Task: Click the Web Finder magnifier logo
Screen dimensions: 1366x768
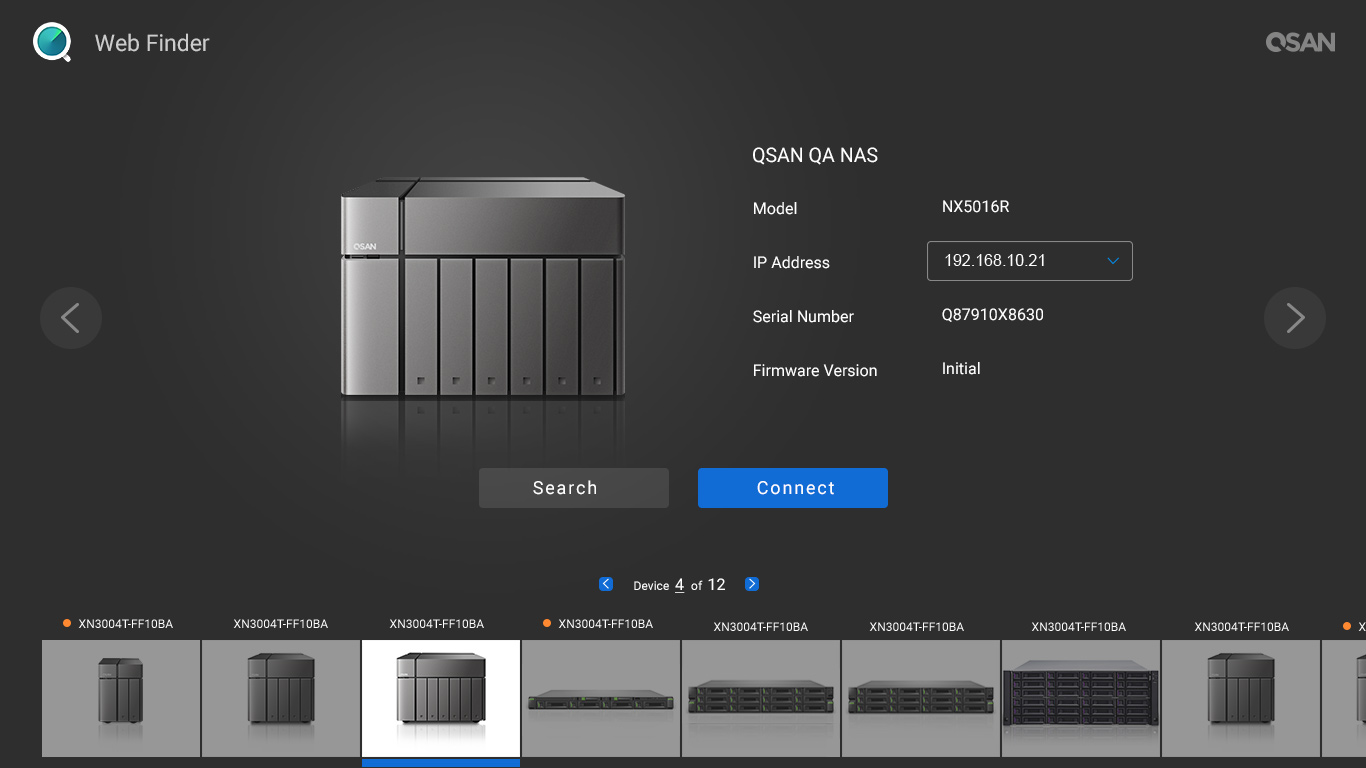Action: (52, 42)
